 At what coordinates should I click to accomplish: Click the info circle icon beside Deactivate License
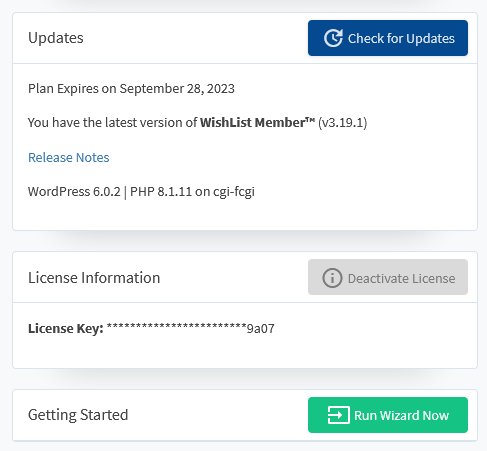coord(332,278)
